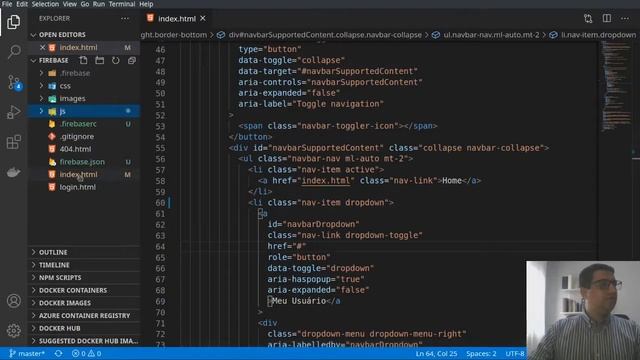Image resolution: width=640 pixels, height=360 pixels.
Task: Open the Search view in activity bar
Action: (x=13, y=51)
